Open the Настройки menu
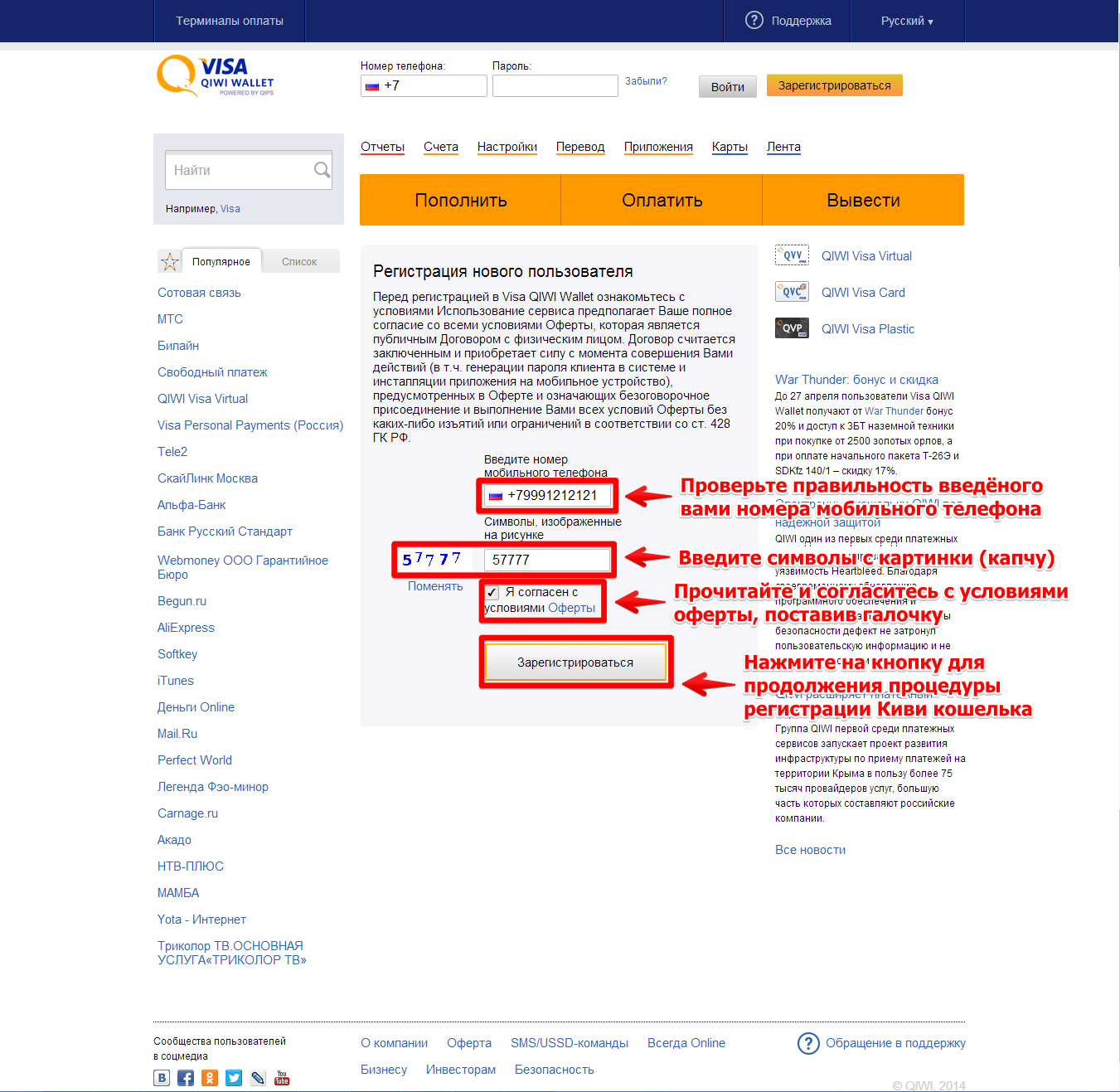The height and width of the screenshot is (1092, 1120). 507,147
